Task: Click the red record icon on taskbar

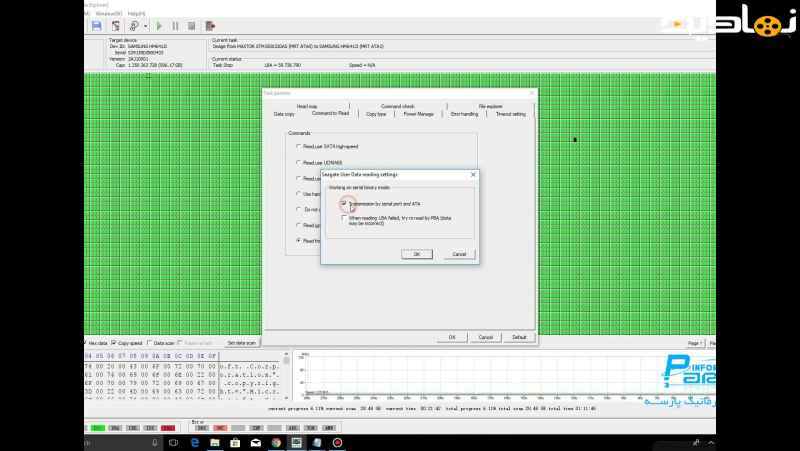Action: (337, 443)
